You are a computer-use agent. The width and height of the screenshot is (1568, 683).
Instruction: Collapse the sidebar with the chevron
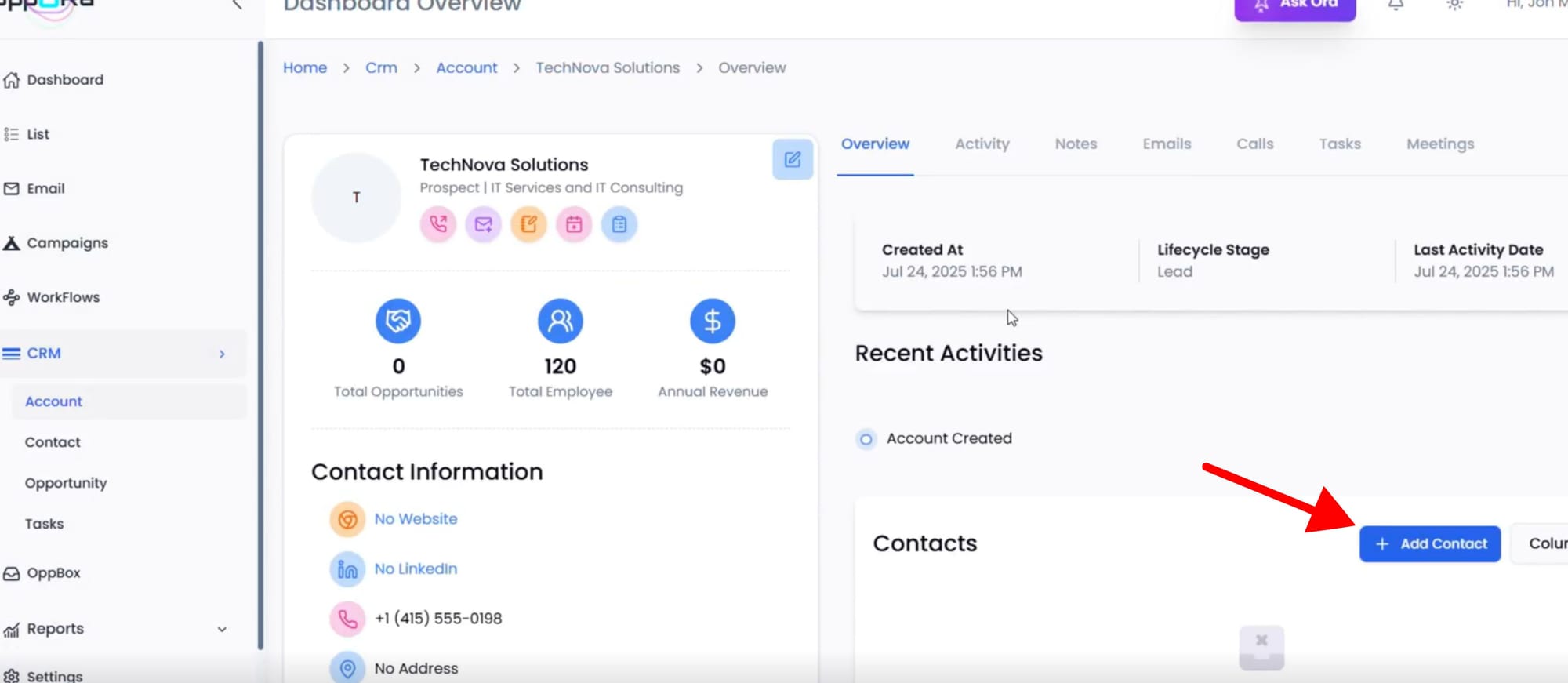(237, 5)
